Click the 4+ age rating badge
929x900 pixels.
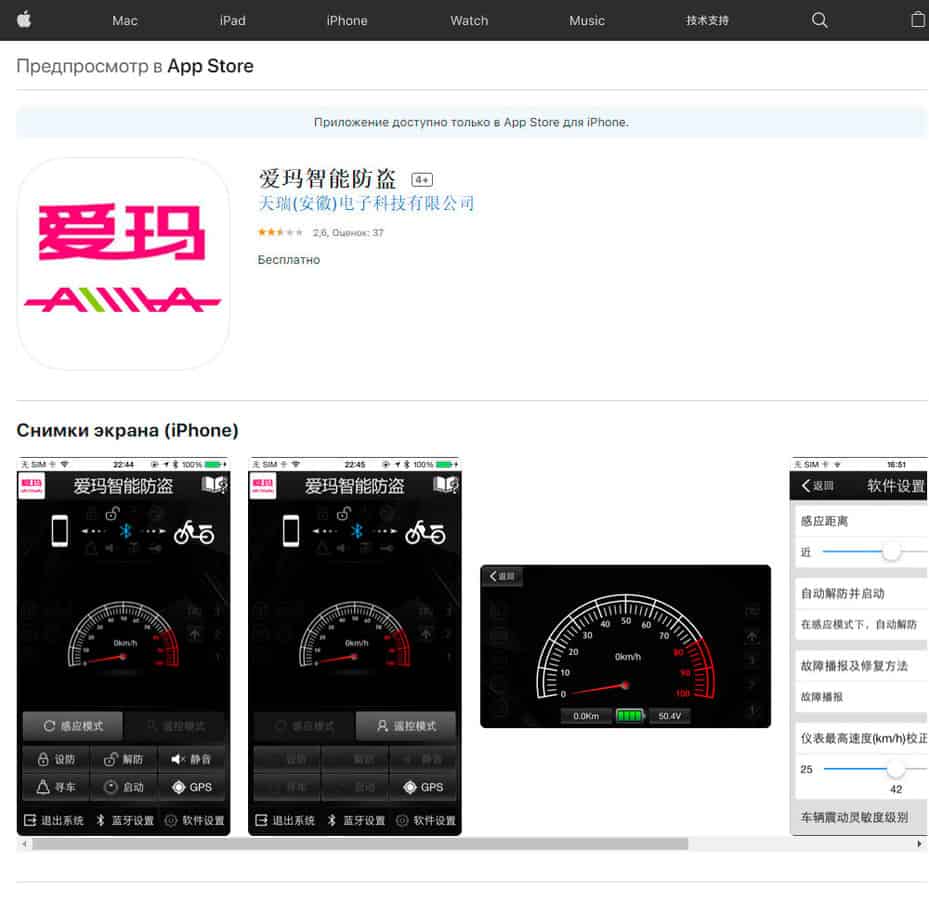[422, 180]
